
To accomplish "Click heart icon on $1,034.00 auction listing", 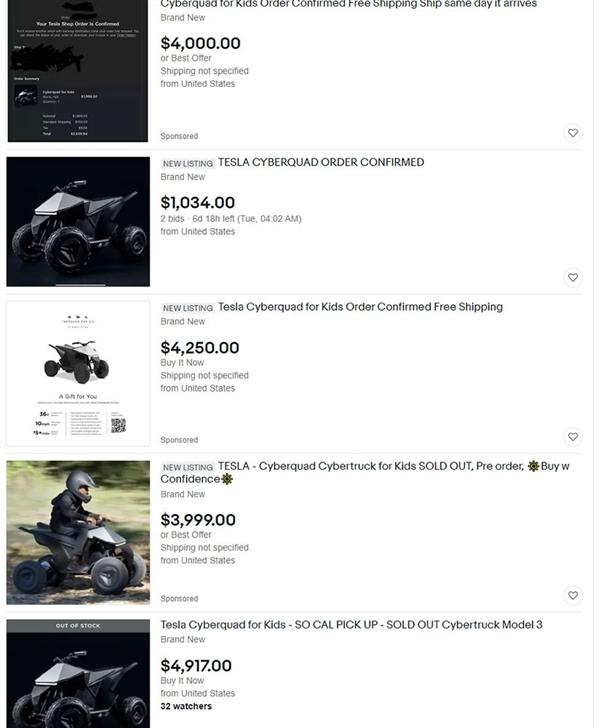I will tap(573, 278).
